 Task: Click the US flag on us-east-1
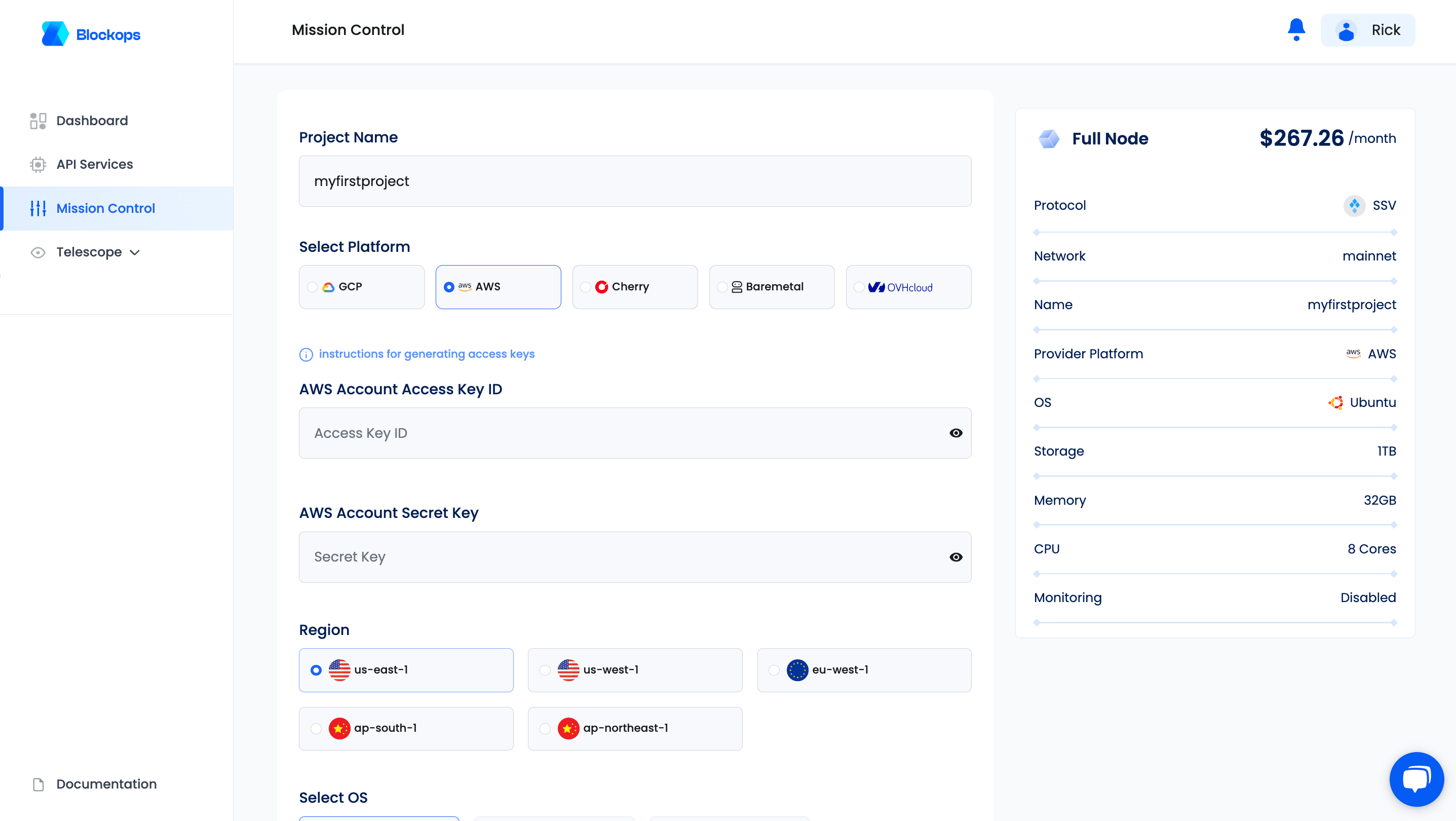pyautogui.click(x=340, y=670)
